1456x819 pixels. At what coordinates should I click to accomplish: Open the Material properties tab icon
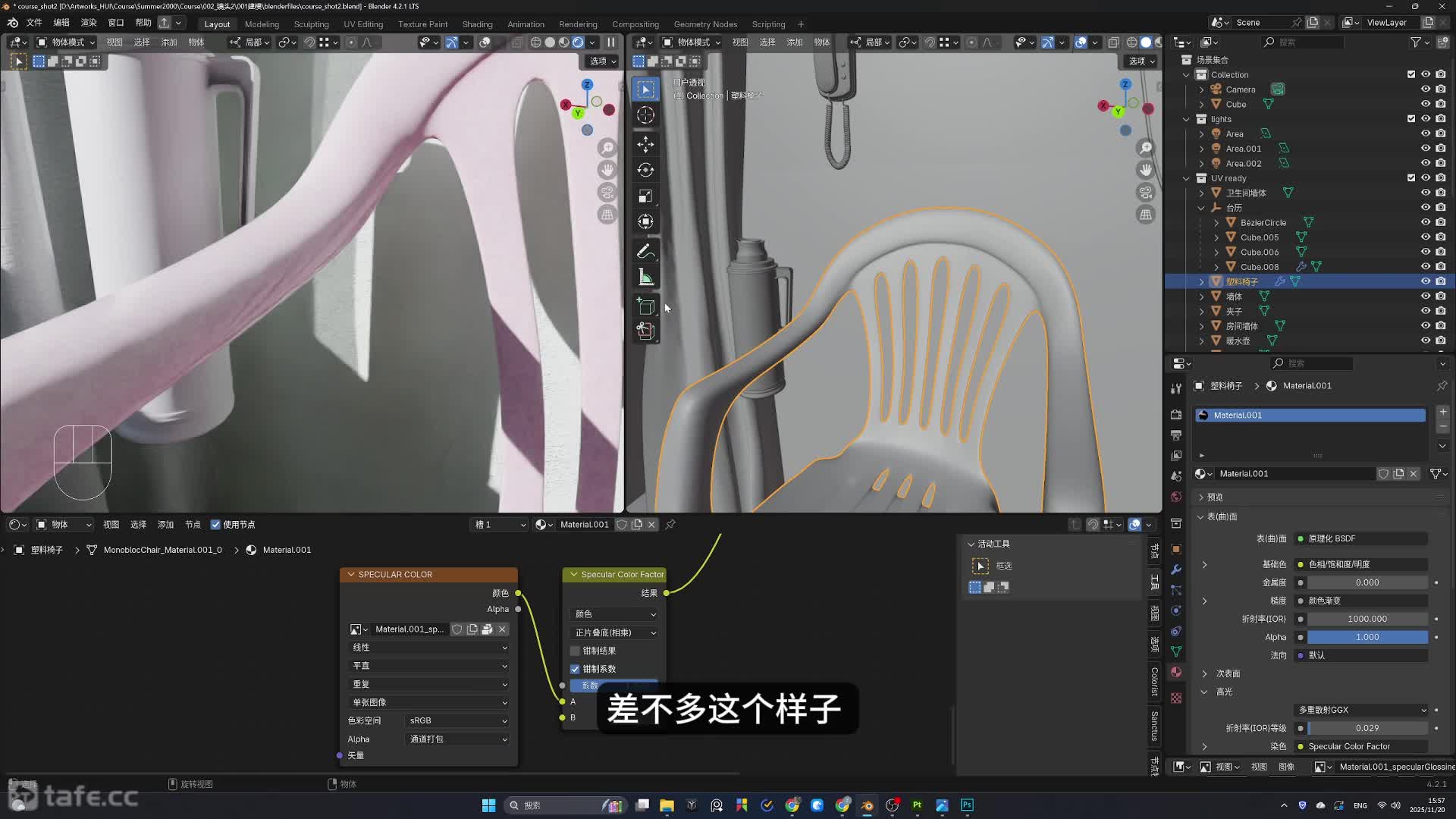point(1176,673)
